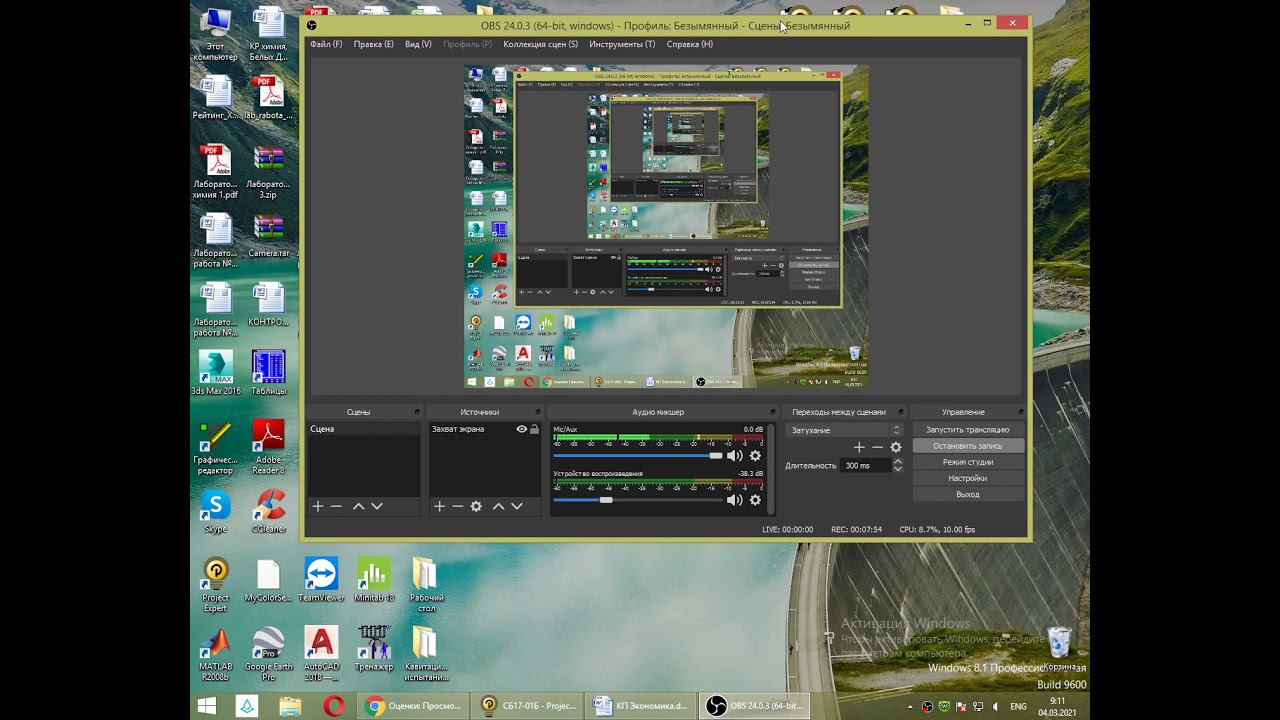Image resolution: width=1280 pixels, height=720 pixels.
Task: Open Windows Start button
Action: click(x=207, y=706)
